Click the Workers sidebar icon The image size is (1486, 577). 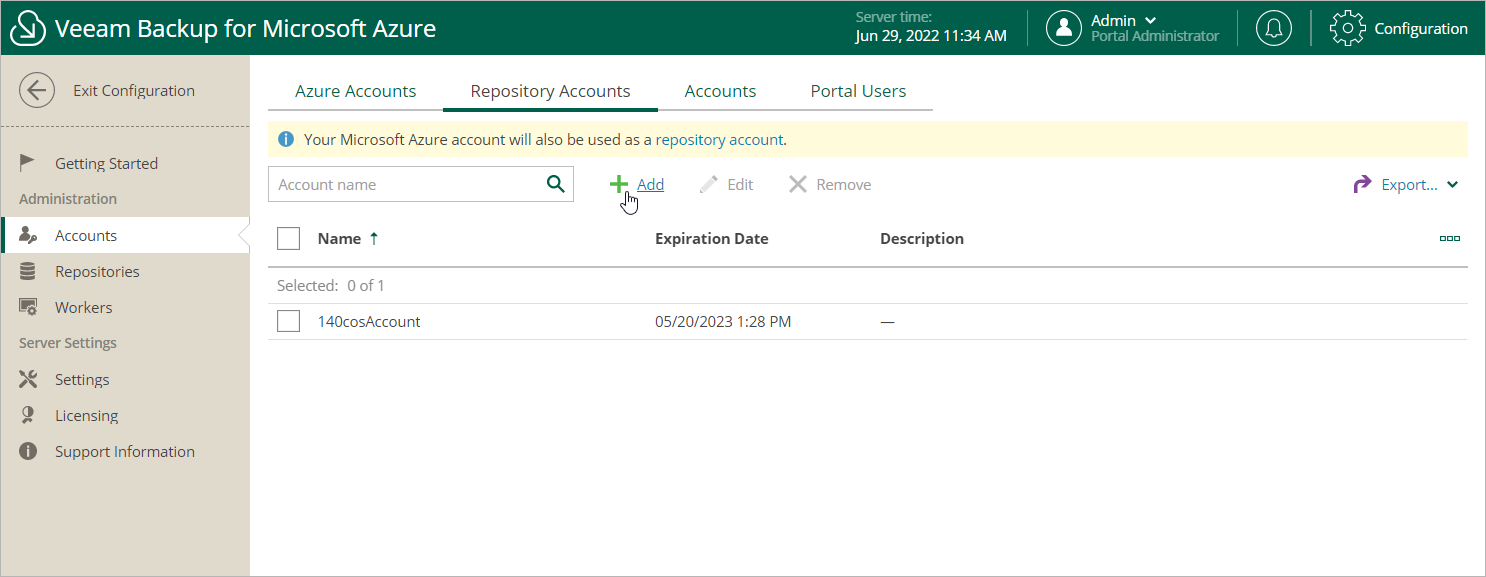[x=28, y=308]
